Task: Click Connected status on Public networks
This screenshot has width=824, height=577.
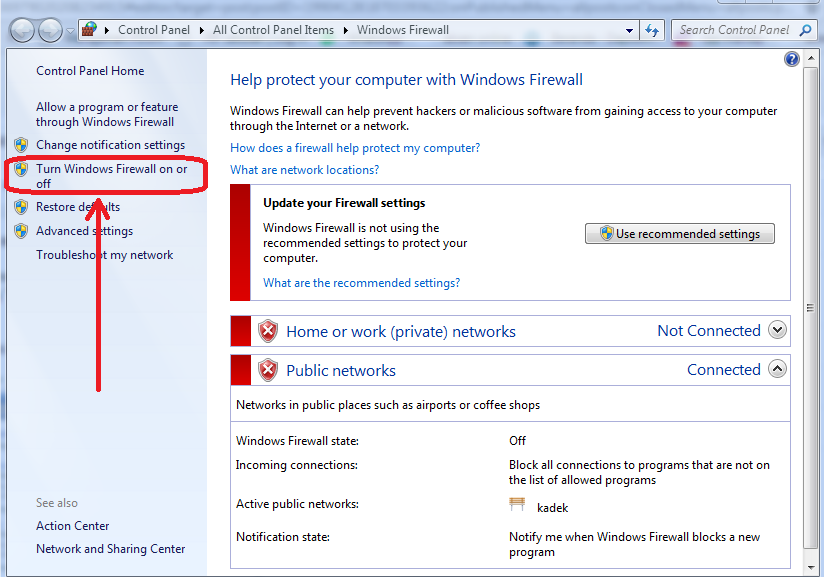Action: coord(724,369)
